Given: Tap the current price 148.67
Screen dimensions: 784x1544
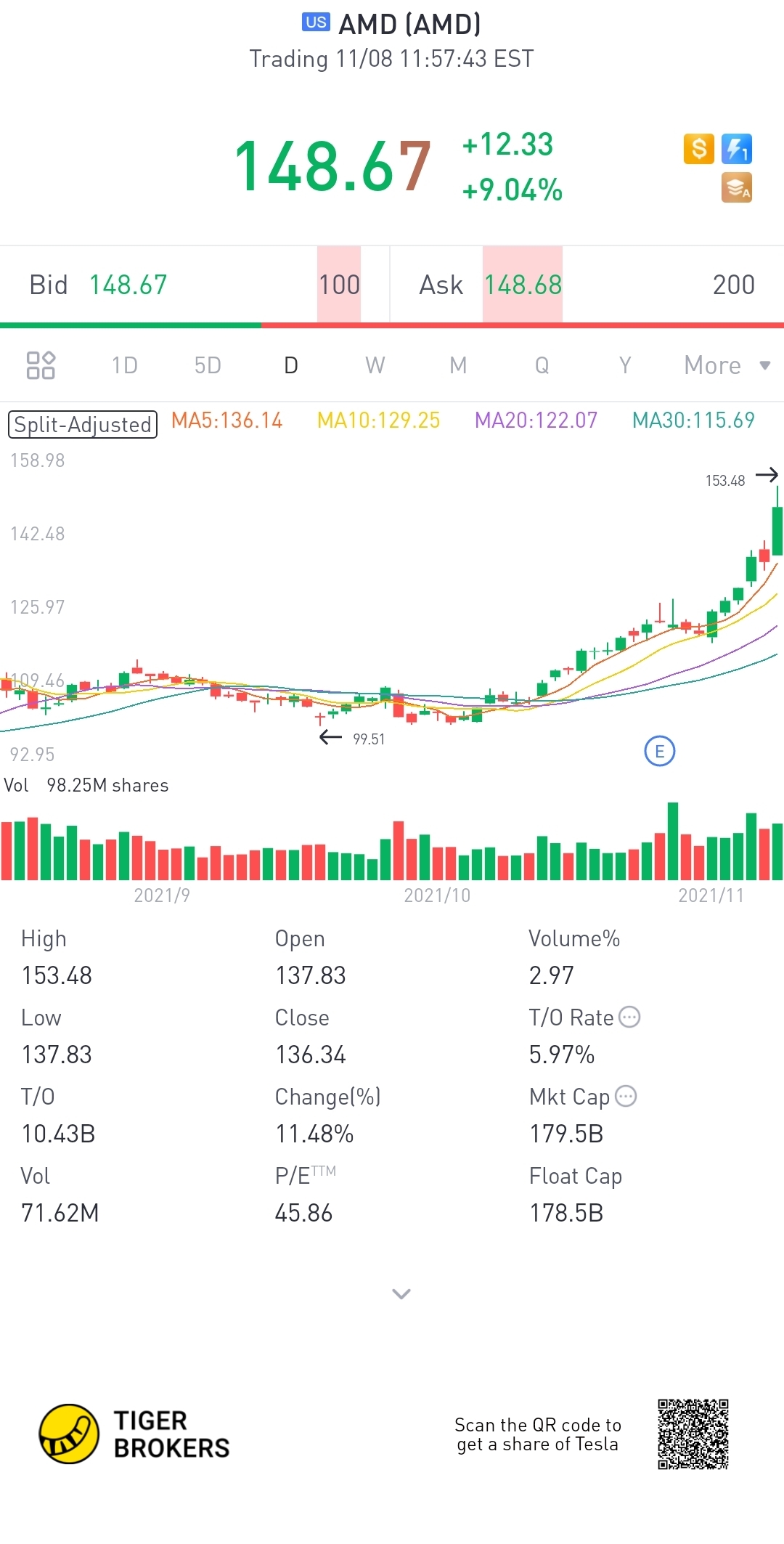Looking at the screenshot, I should (333, 167).
